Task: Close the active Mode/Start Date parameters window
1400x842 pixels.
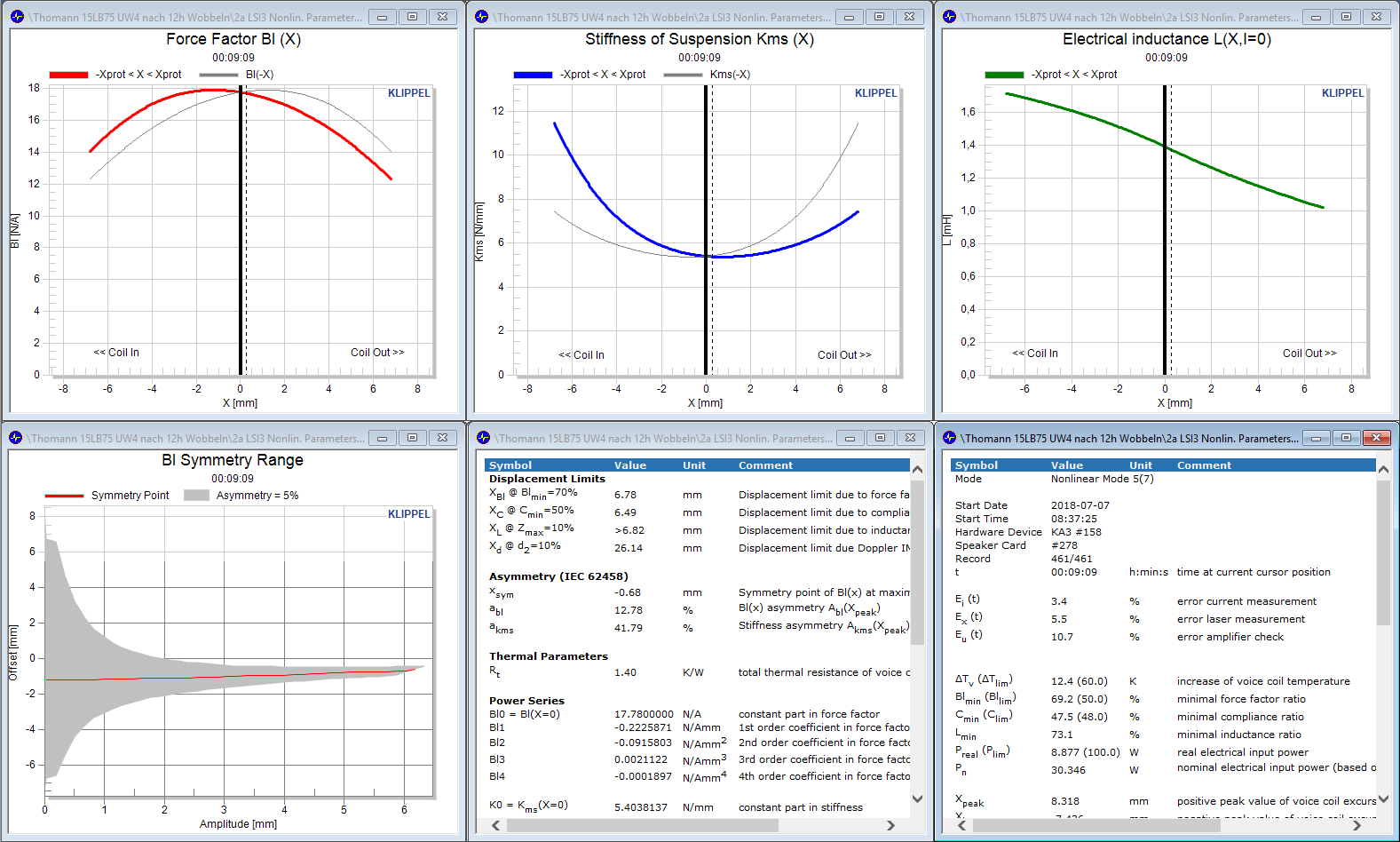Action: [1376, 438]
